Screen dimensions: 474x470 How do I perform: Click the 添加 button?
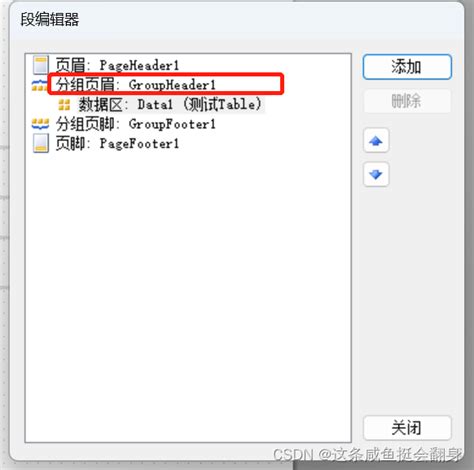point(407,67)
